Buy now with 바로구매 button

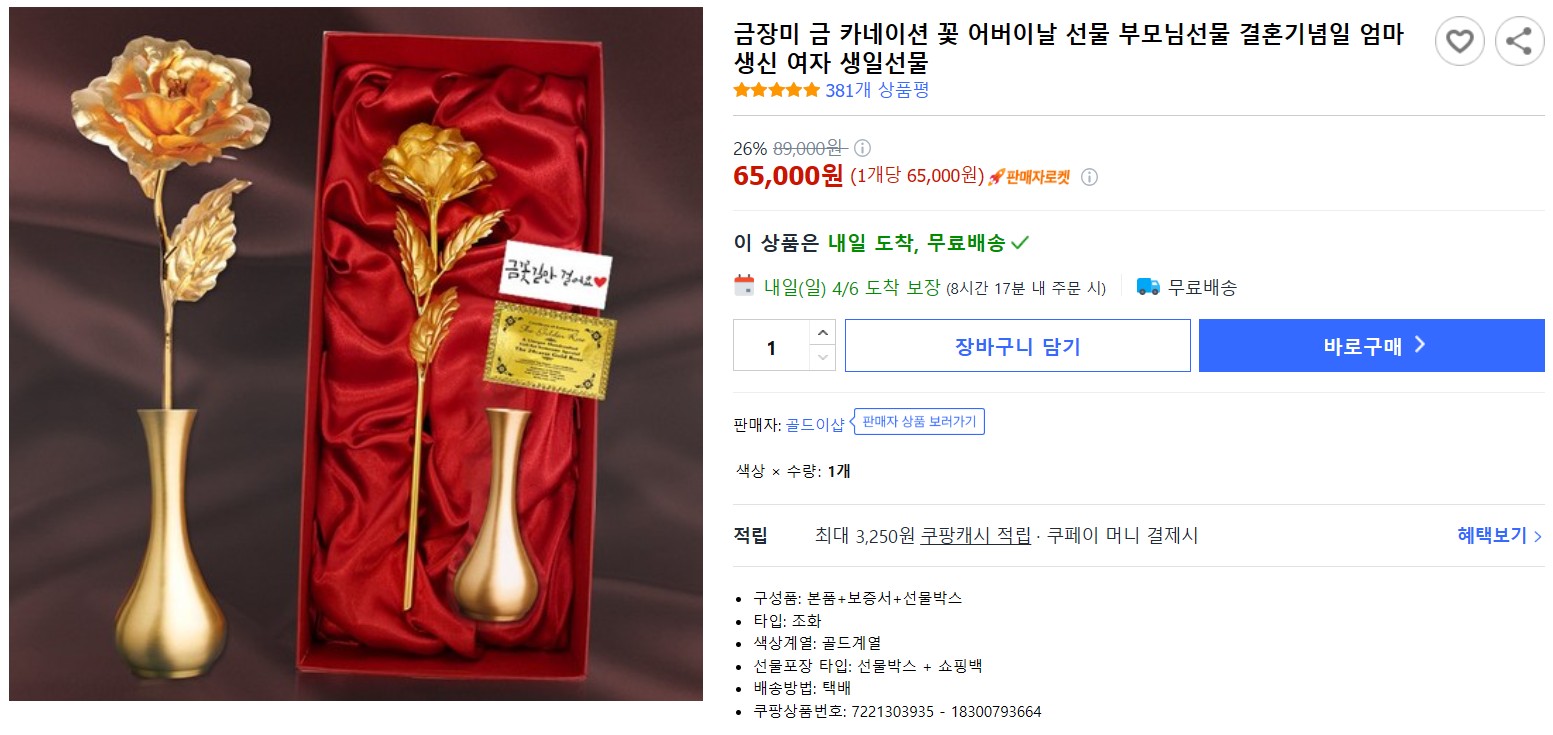tap(1372, 346)
